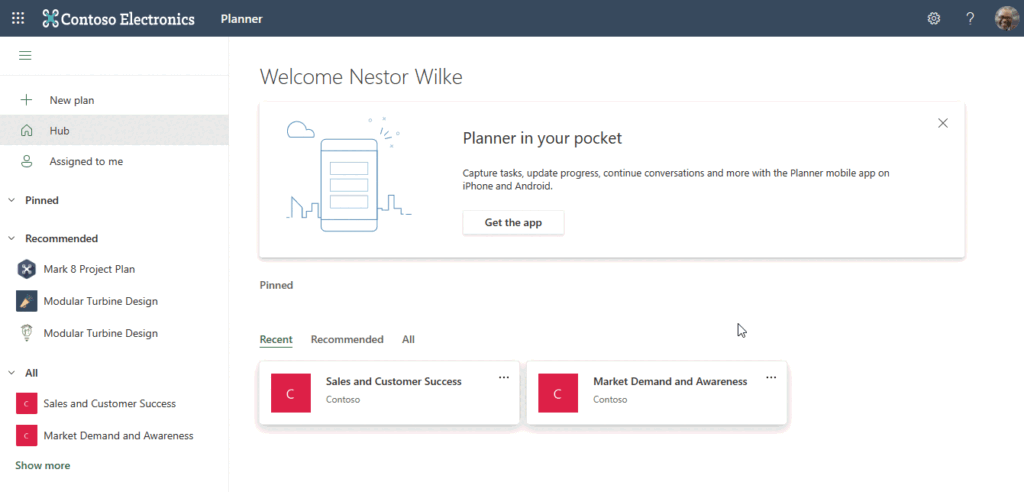Switch to the Recommended tab
1024x492 pixels.
point(347,340)
